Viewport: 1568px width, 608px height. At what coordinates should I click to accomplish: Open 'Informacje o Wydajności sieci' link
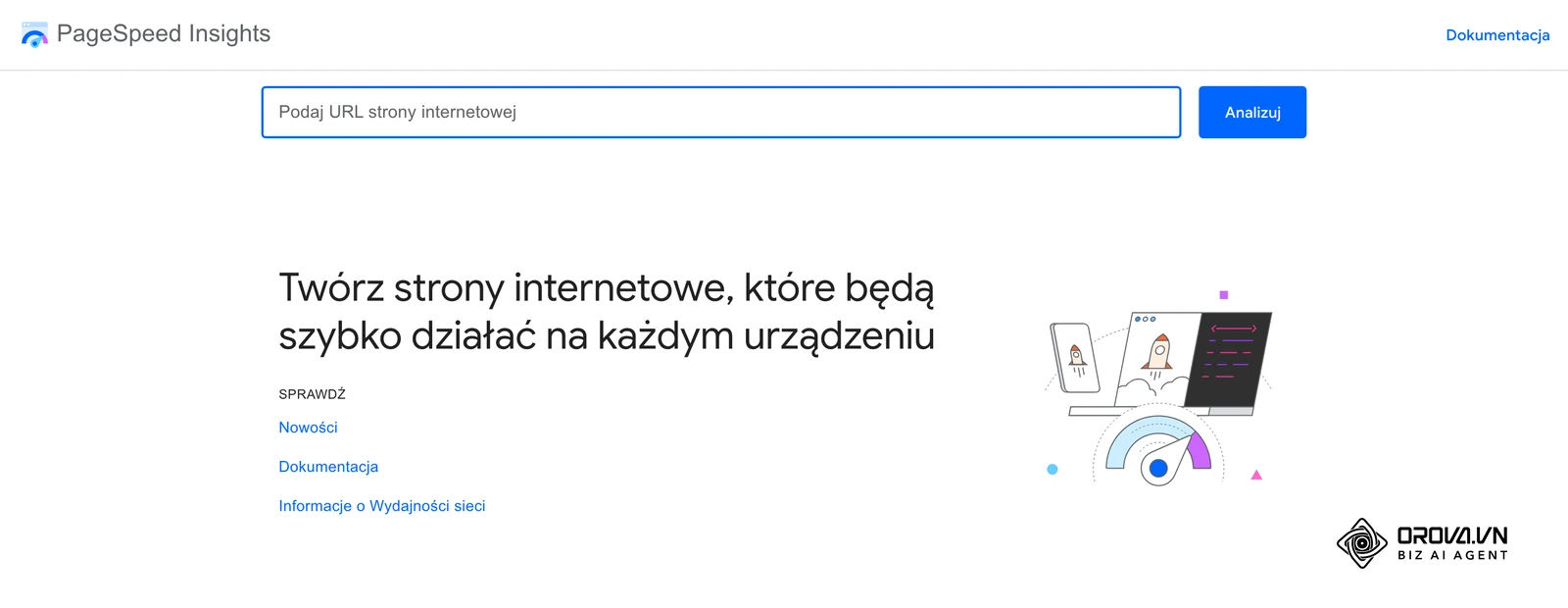(x=382, y=506)
